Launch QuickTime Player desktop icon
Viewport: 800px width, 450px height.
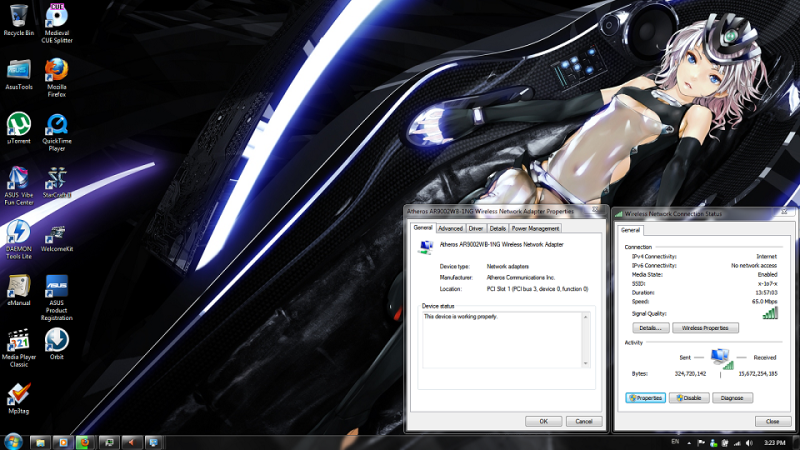pyautogui.click(x=56, y=126)
